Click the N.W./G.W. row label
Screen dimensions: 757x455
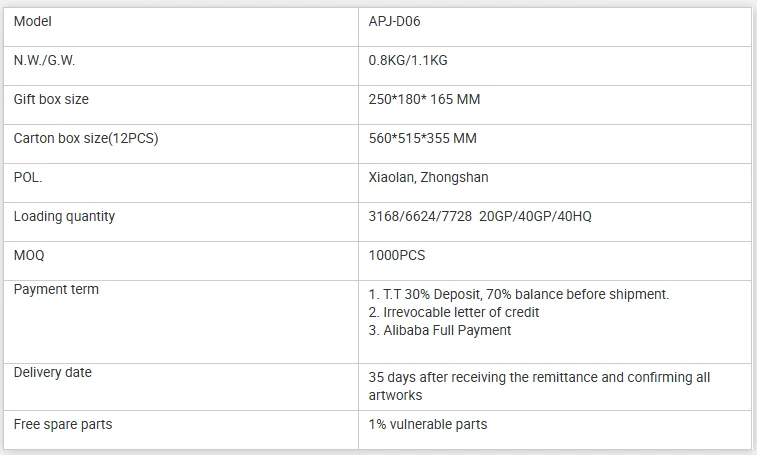click(44, 60)
